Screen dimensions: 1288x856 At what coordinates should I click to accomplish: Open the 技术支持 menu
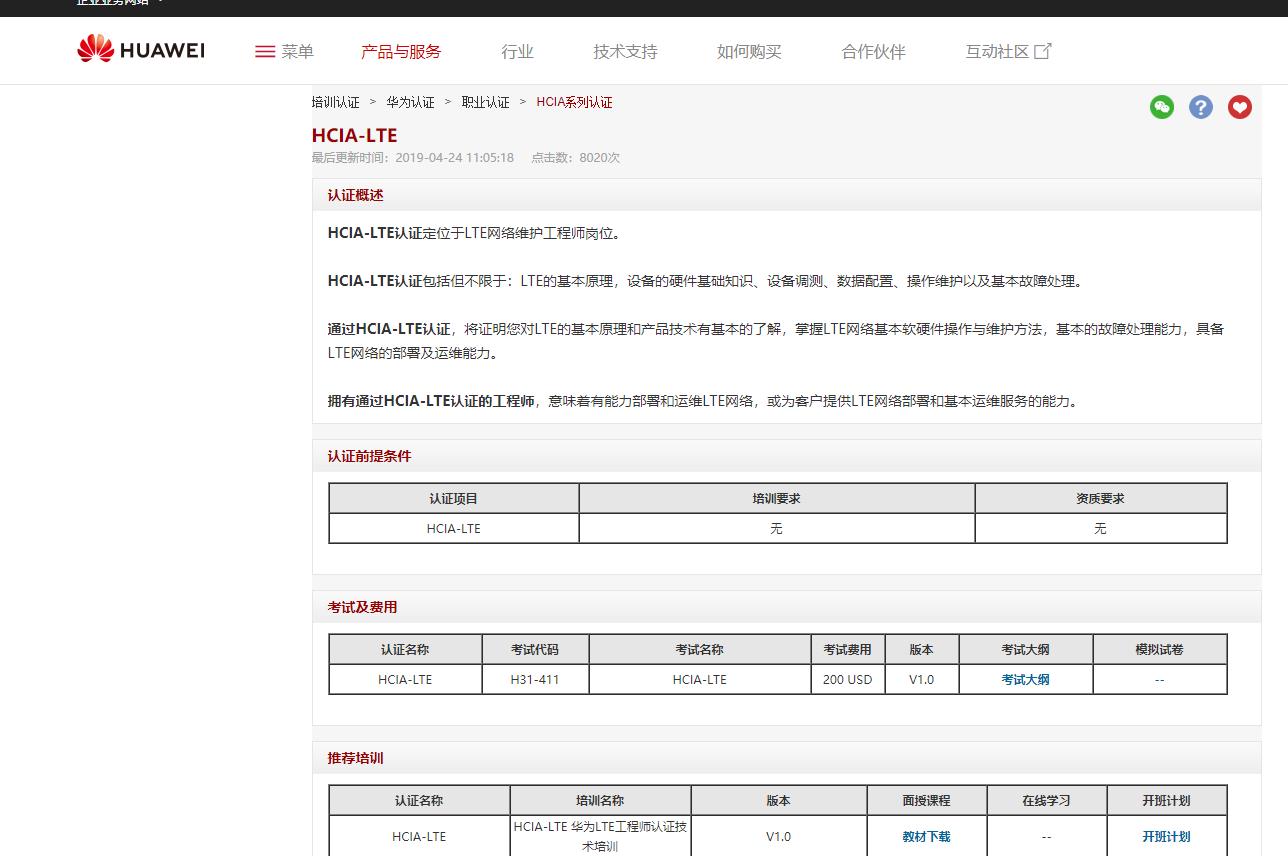tap(625, 52)
